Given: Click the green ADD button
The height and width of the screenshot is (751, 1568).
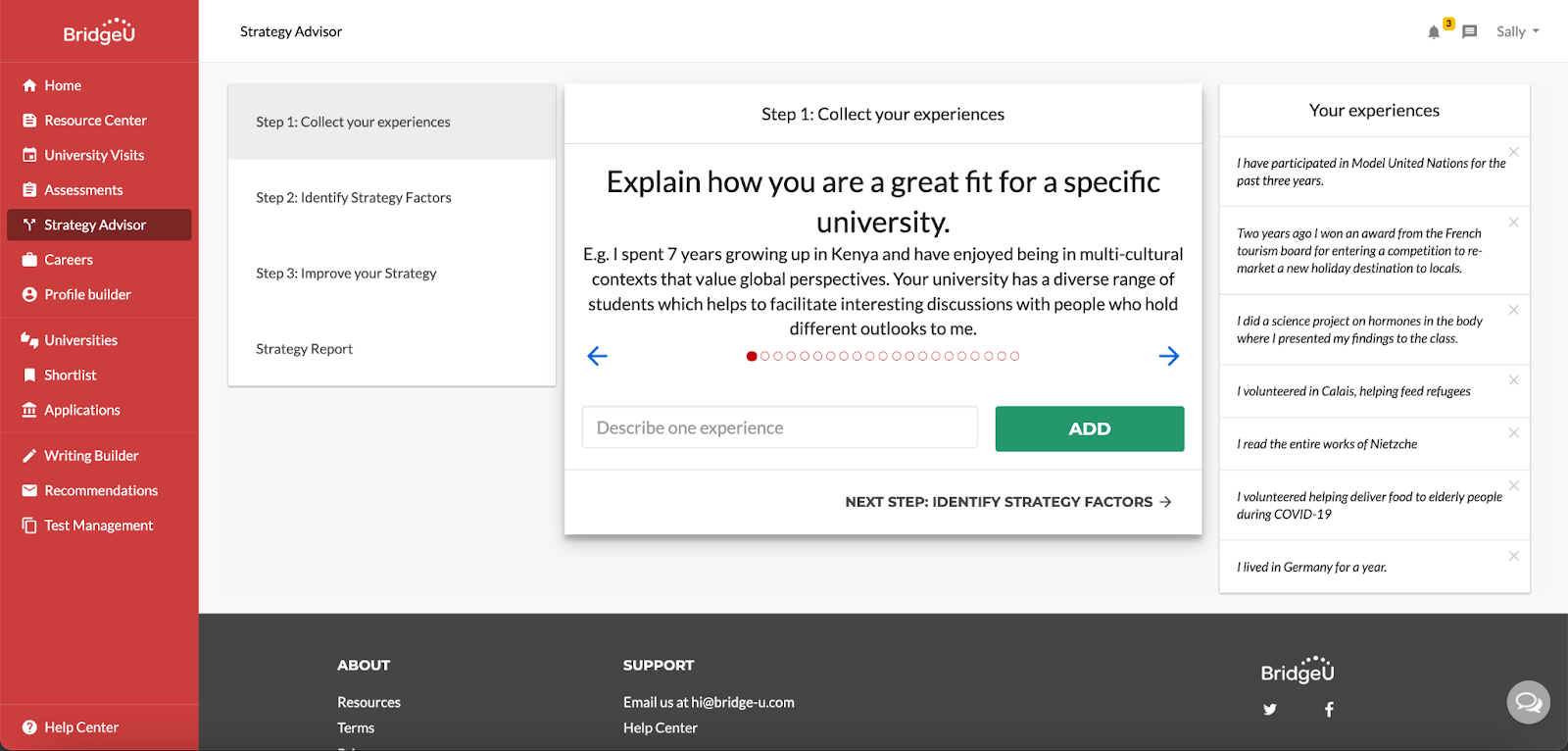Looking at the screenshot, I should 1090,428.
